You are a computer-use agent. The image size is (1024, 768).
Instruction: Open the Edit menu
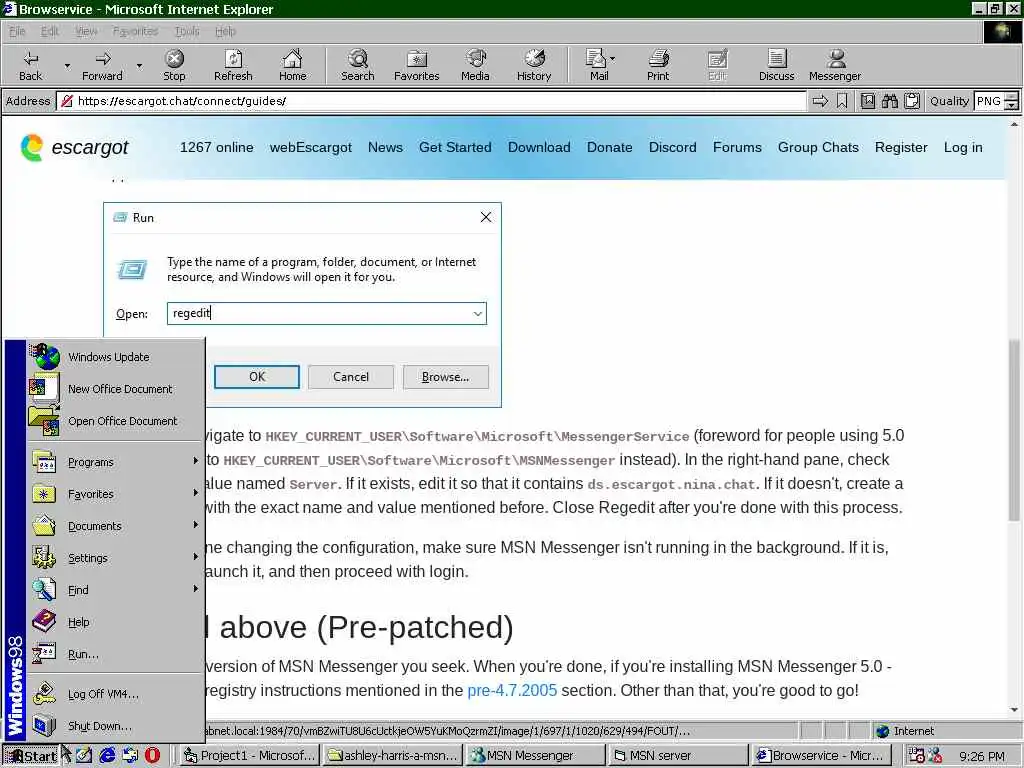coord(50,31)
